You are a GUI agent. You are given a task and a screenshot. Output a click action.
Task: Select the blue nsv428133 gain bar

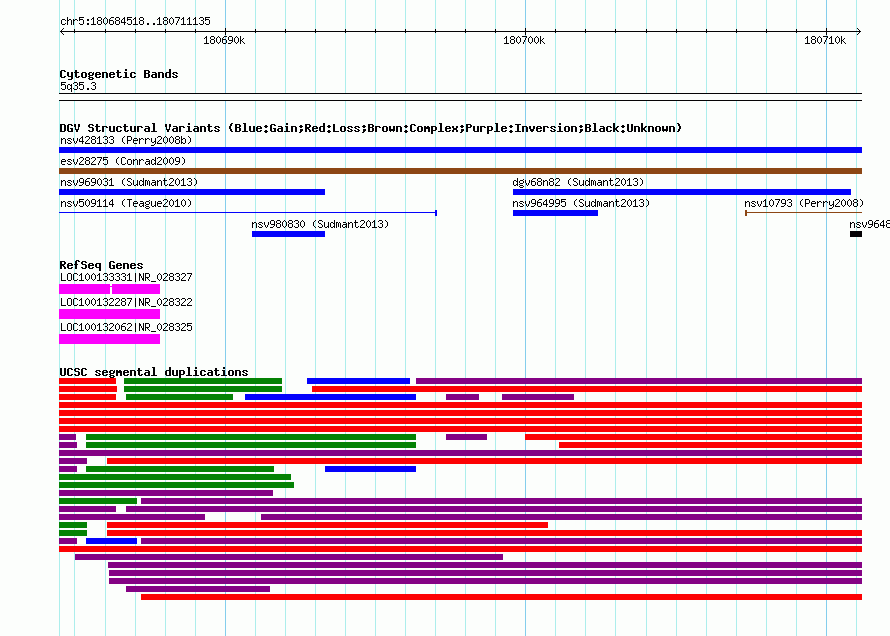click(x=460, y=150)
